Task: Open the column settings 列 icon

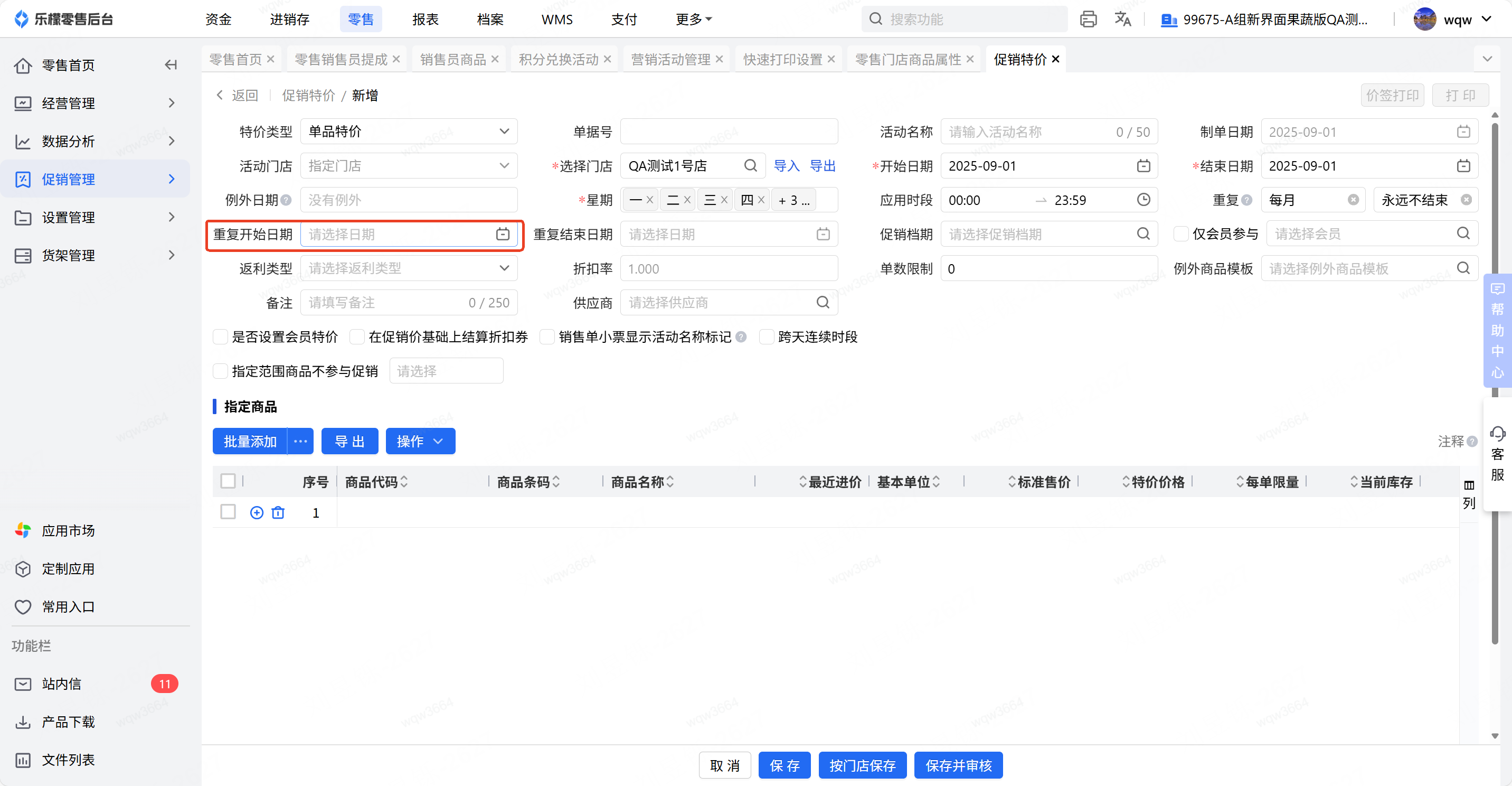Action: [1469, 494]
